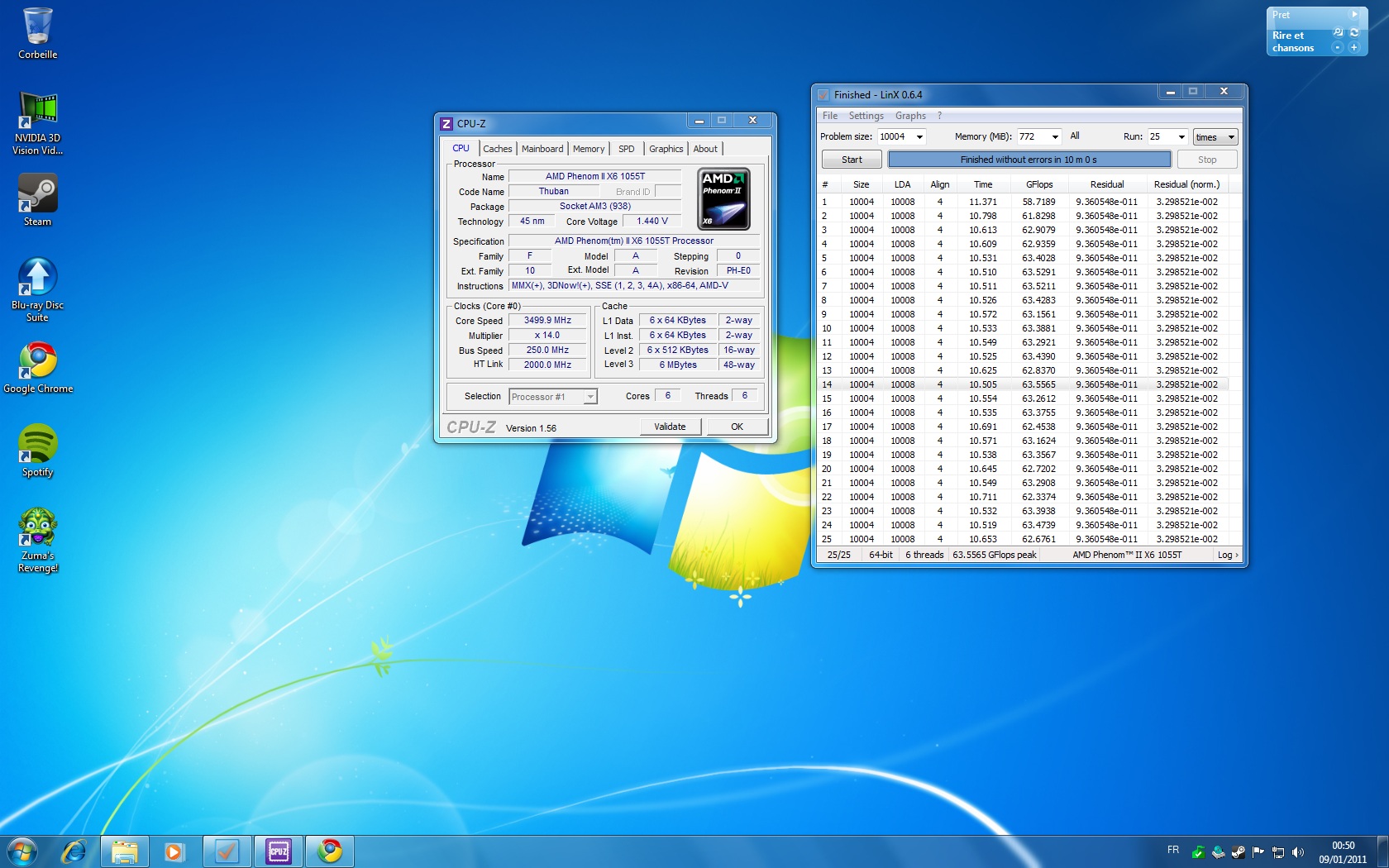
Task: Sort results by GFlops column header
Action: pos(1039,184)
